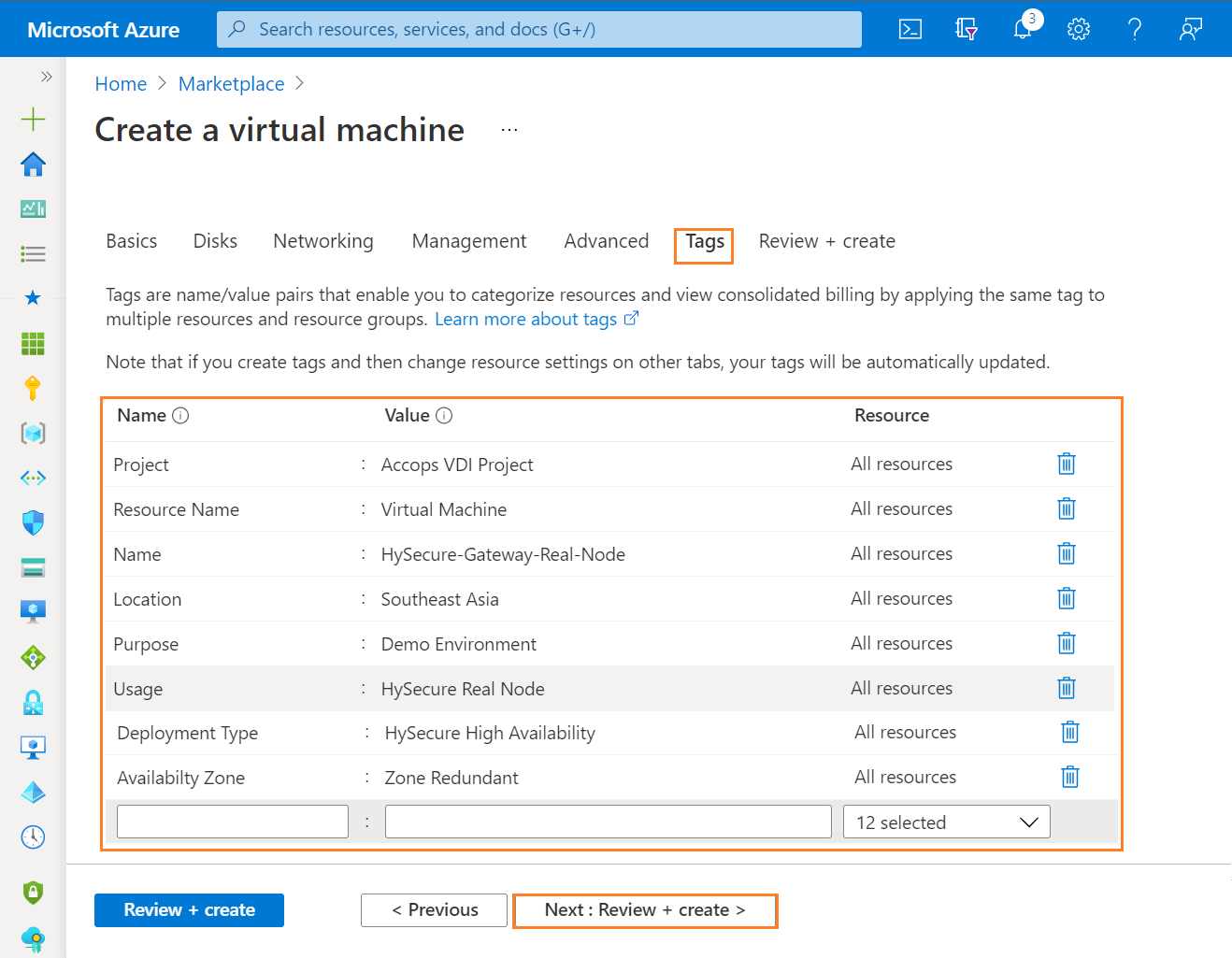This screenshot has height=958, width=1232.
Task: Click Favorites star icon in sidebar
Action: 33,298
